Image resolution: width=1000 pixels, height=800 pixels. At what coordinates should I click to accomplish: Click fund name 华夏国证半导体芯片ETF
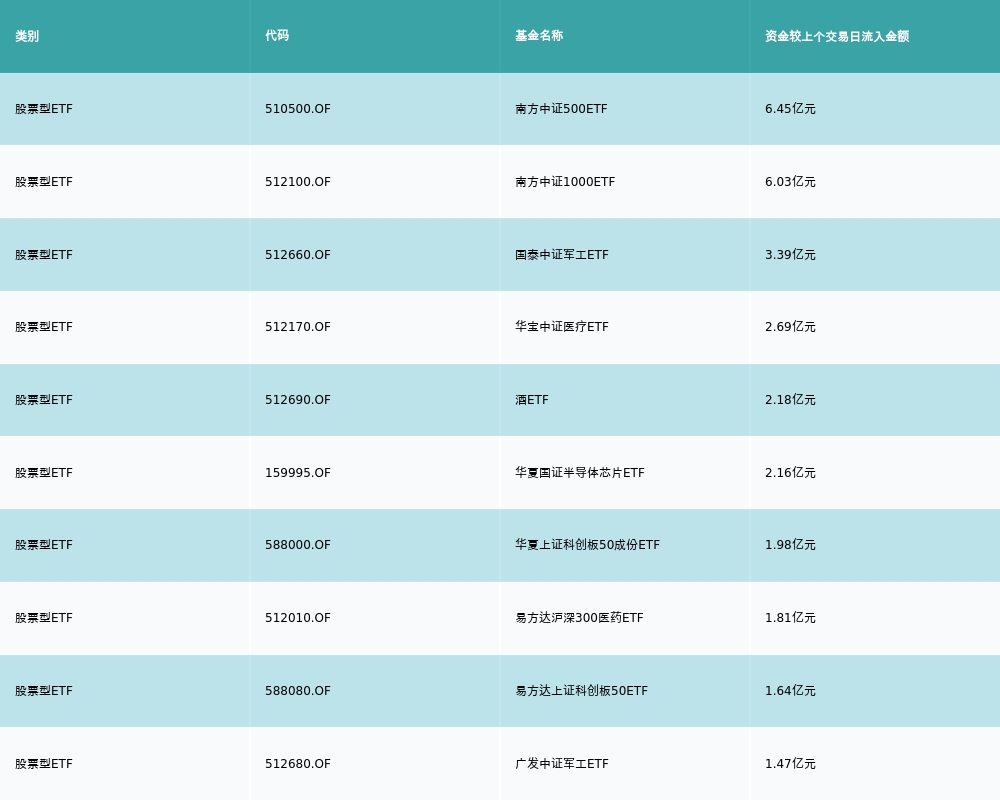[x=579, y=473]
